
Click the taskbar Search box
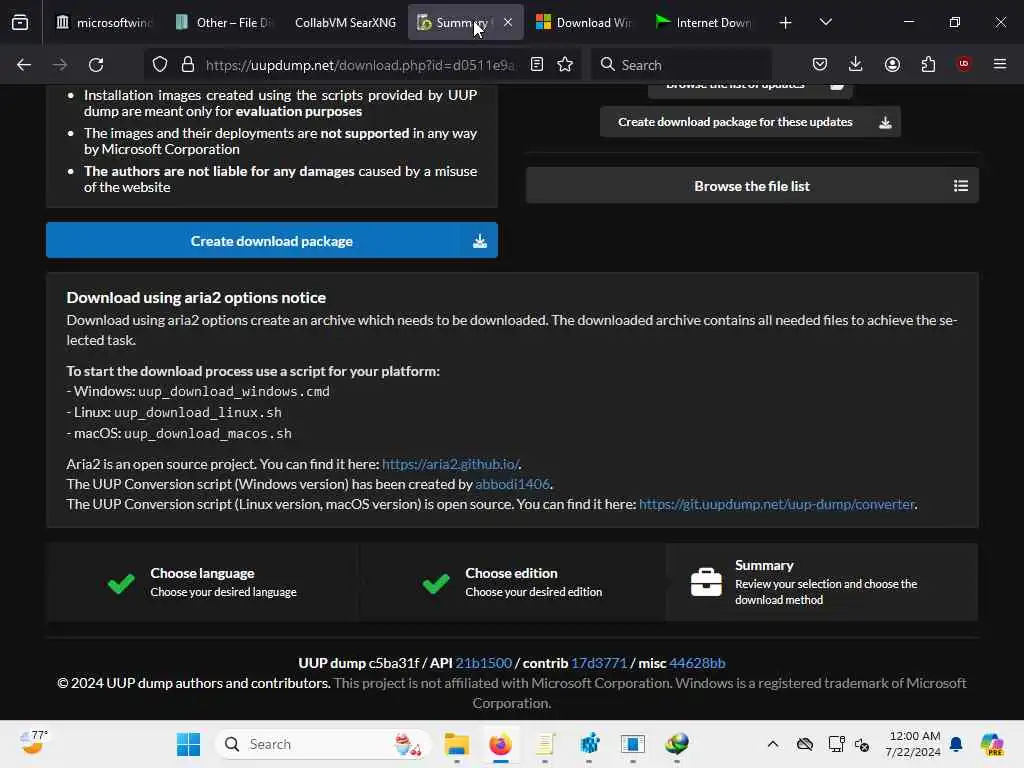point(323,744)
